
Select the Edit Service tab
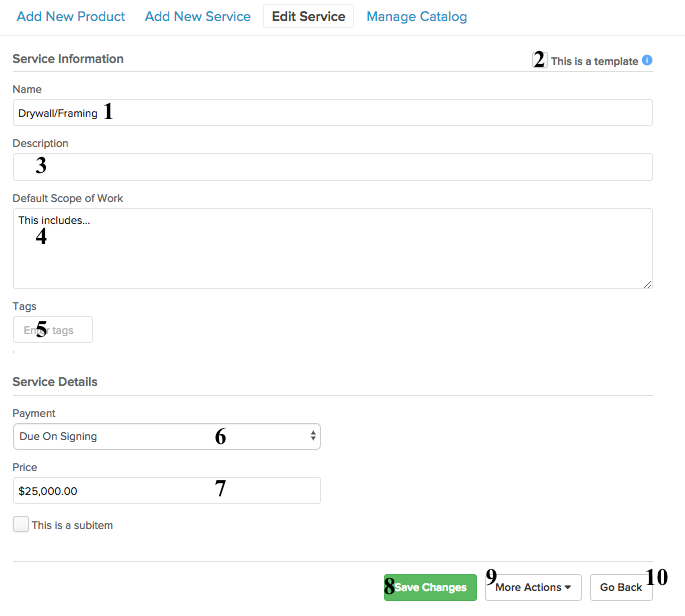[x=308, y=17]
